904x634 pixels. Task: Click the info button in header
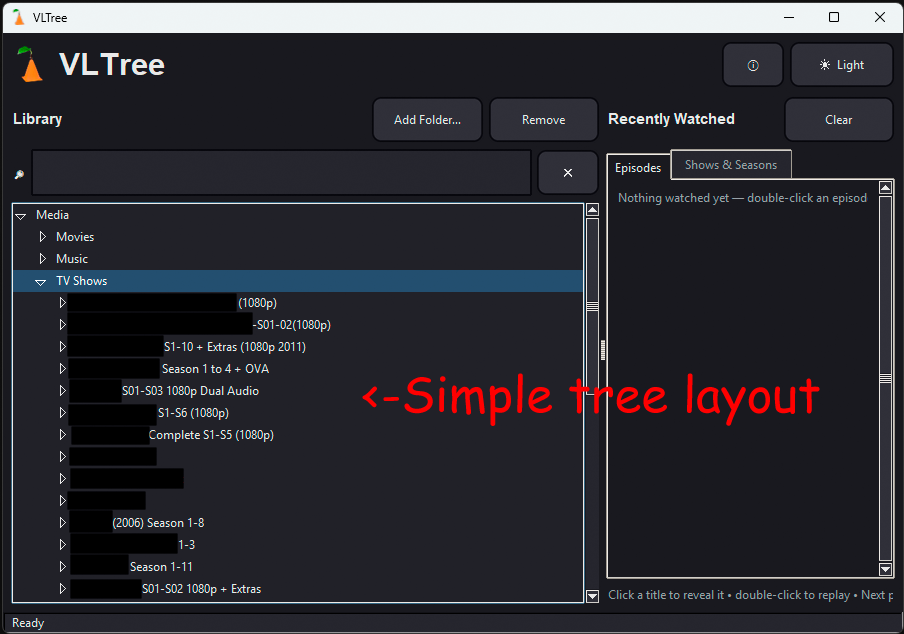click(752, 65)
